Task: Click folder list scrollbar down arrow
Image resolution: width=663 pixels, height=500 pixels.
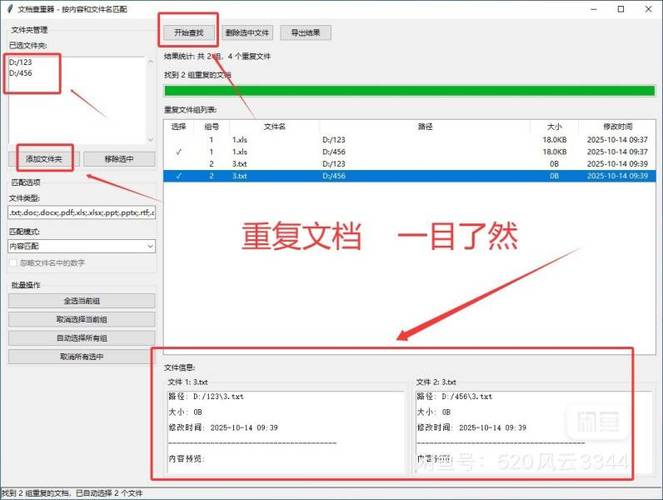Action: [x=151, y=139]
